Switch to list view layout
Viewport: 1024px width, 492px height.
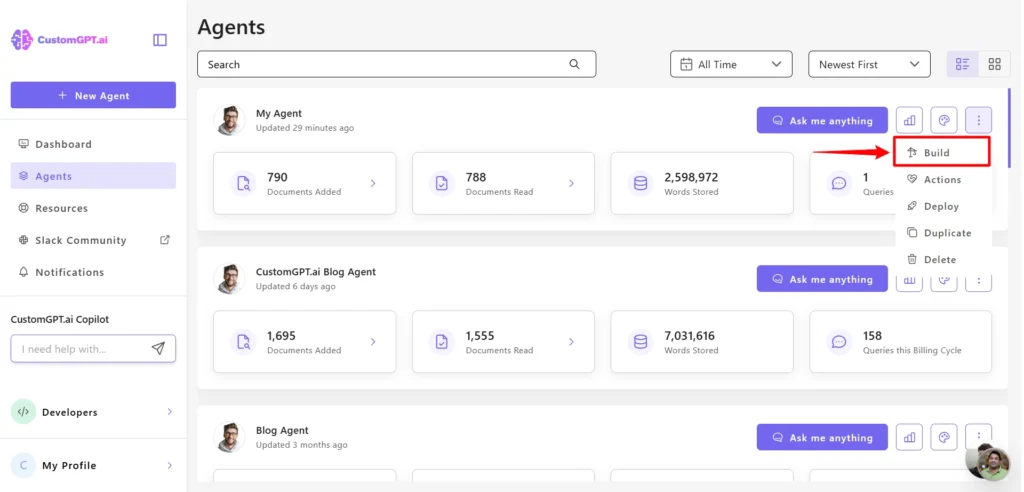tap(962, 64)
